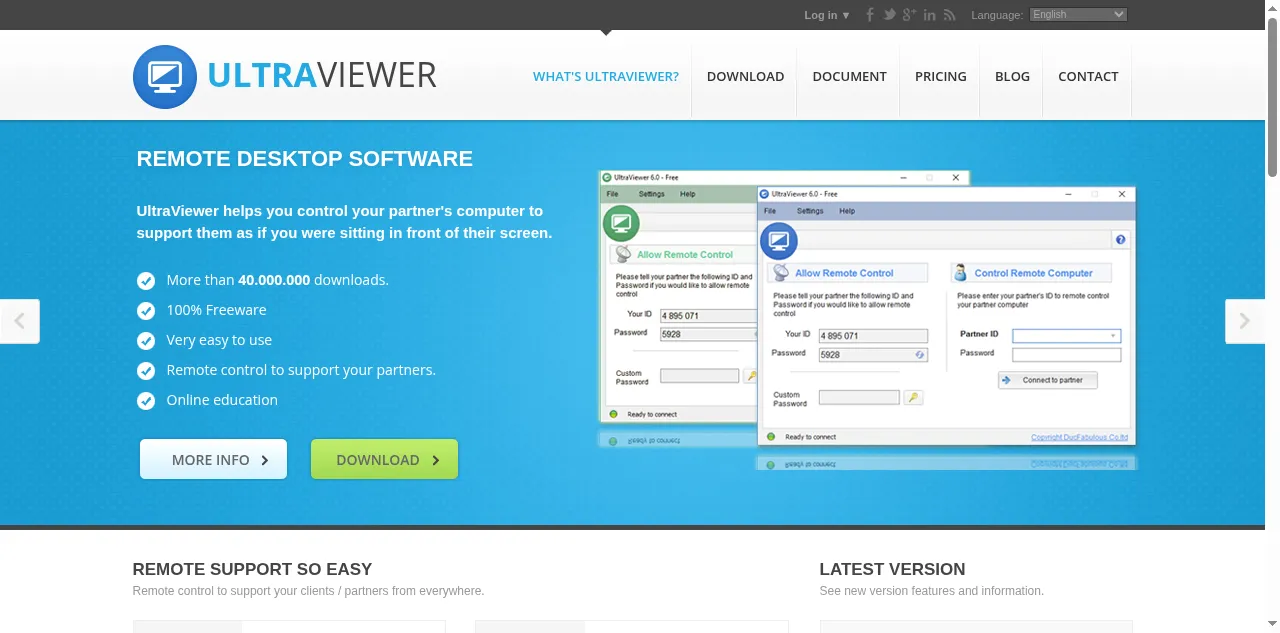Open What's UltraViewer? menu item

click(606, 76)
